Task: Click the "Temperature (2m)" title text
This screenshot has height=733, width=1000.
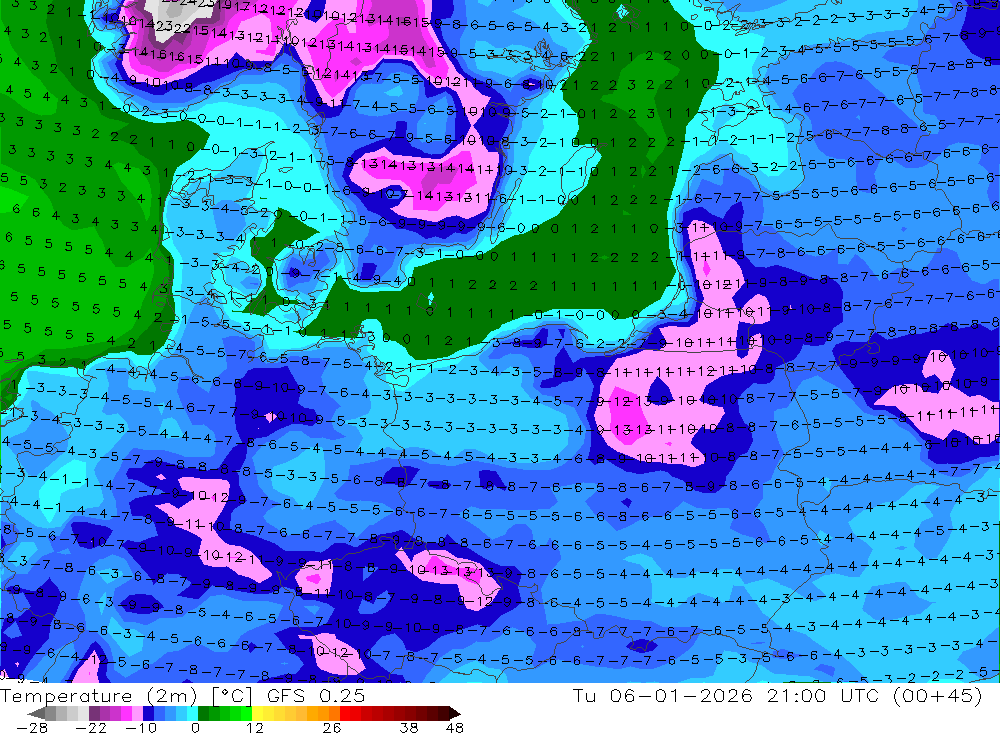Action: [x=98, y=696]
